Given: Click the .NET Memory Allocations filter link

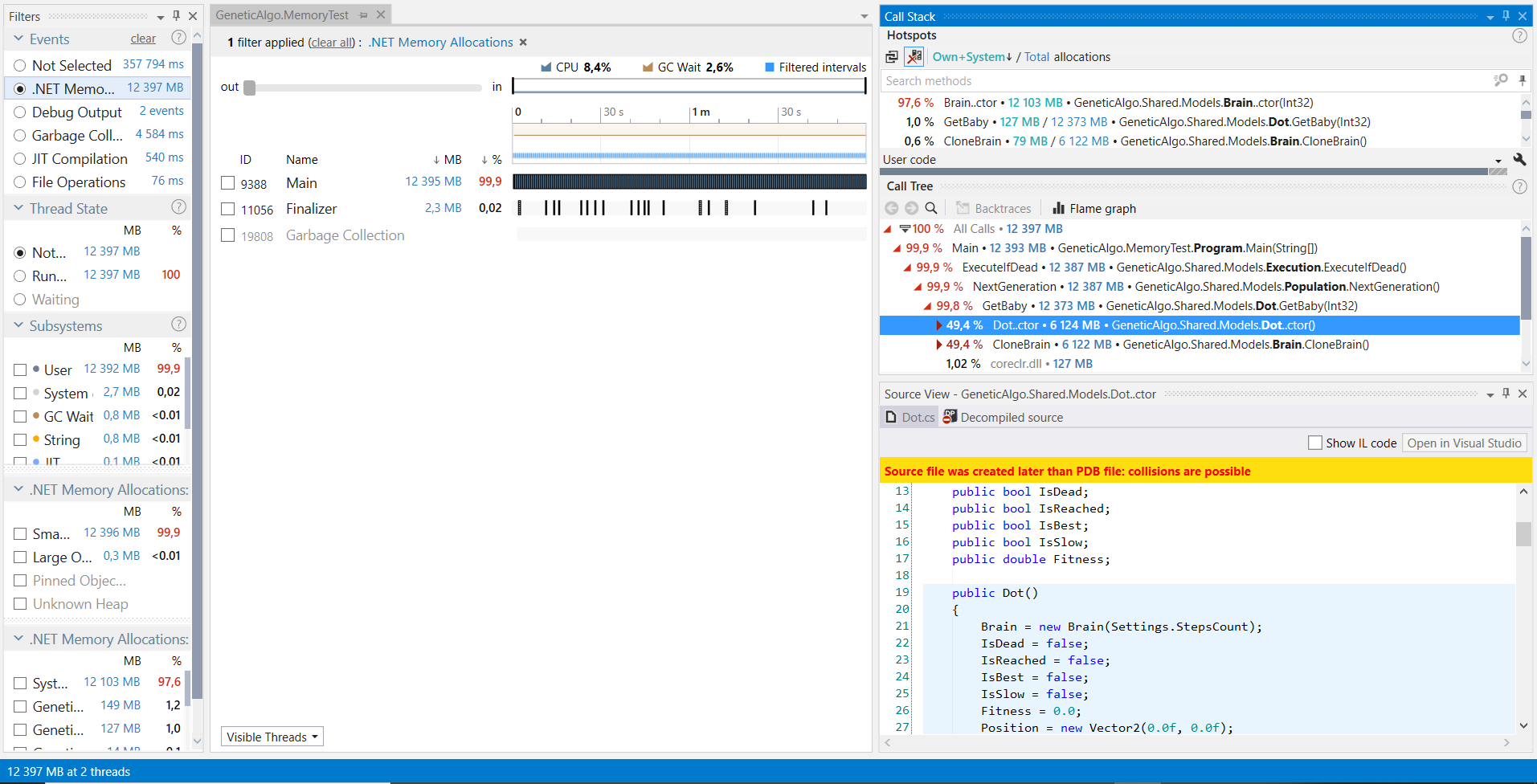Looking at the screenshot, I should 440,43.
